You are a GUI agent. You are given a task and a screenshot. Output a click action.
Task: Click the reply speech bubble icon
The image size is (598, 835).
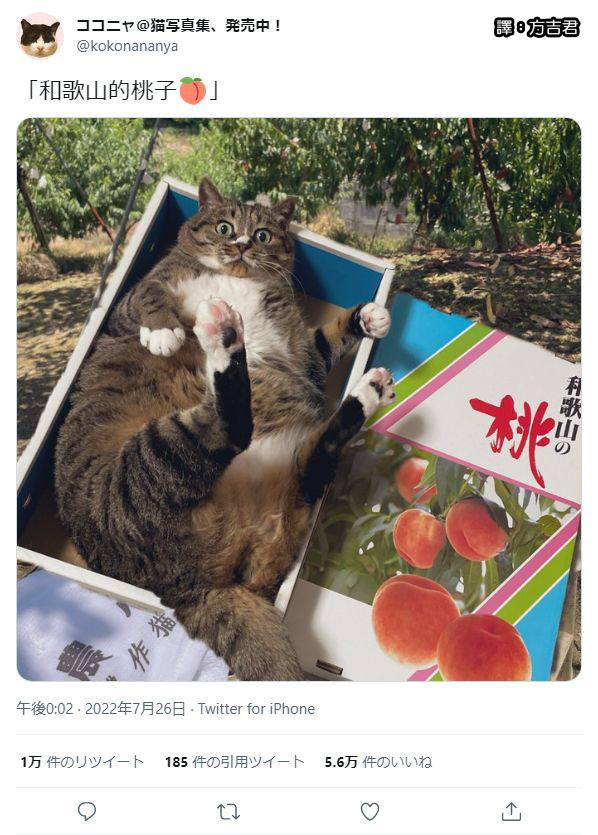(x=87, y=812)
